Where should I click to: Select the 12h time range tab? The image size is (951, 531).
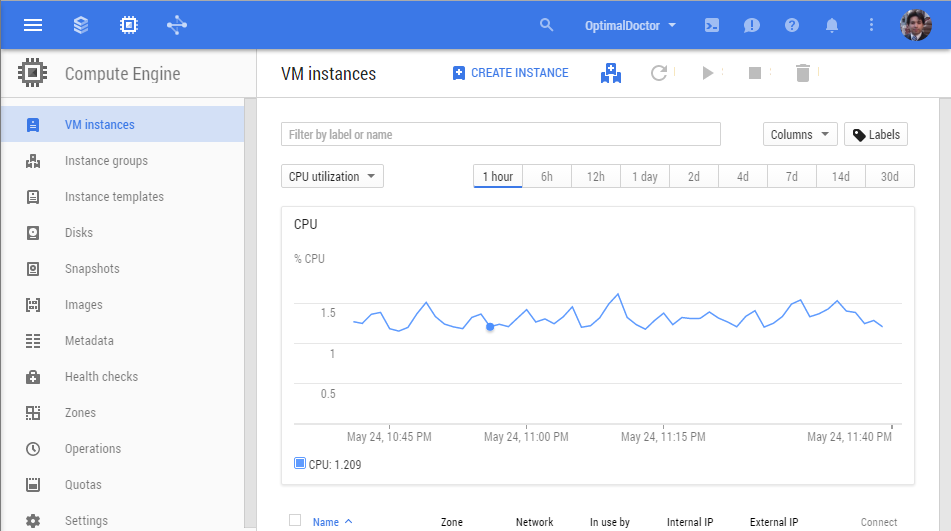[596, 176]
